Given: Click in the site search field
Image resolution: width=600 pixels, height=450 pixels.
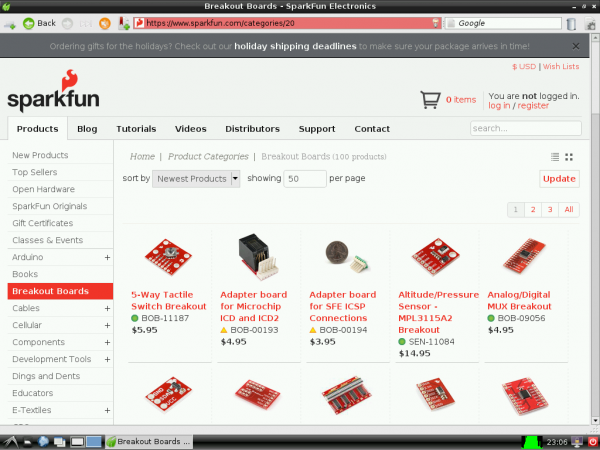Looking at the screenshot, I should [x=526, y=128].
